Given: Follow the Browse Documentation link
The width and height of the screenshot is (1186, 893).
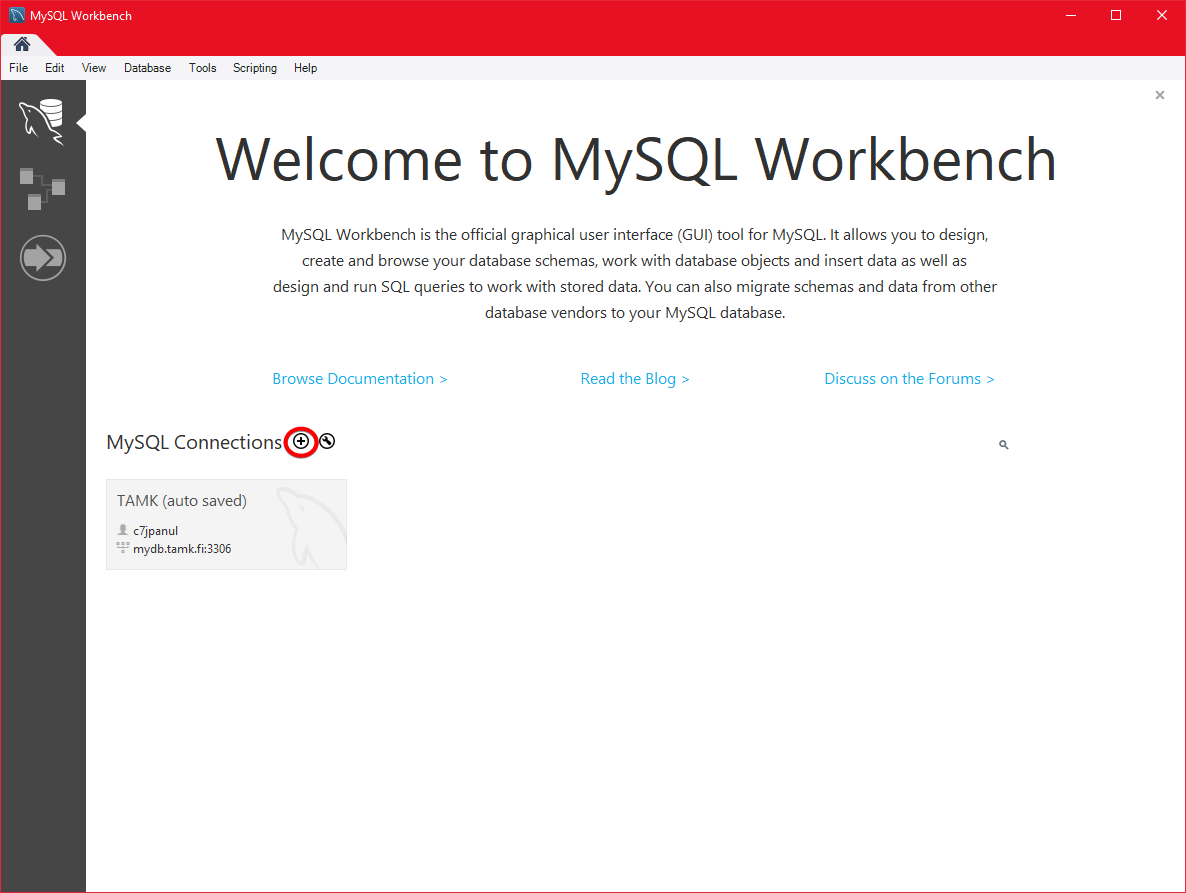Looking at the screenshot, I should click(x=359, y=379).
